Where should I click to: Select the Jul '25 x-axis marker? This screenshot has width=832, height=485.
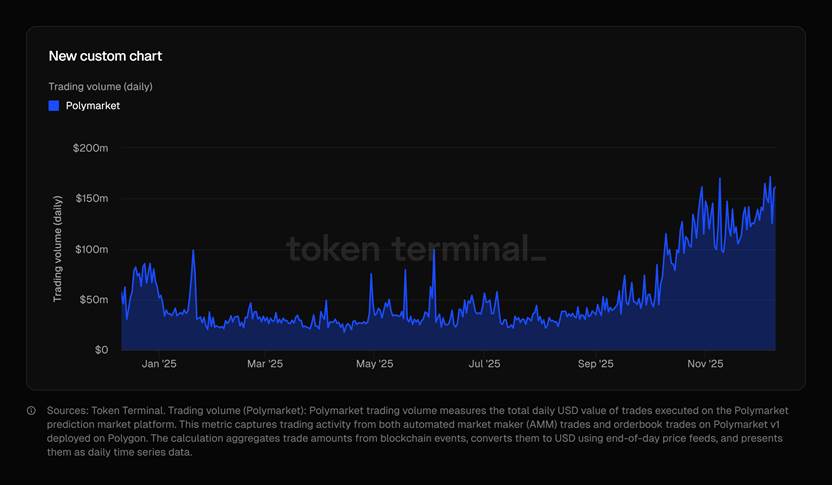[484, 364]
